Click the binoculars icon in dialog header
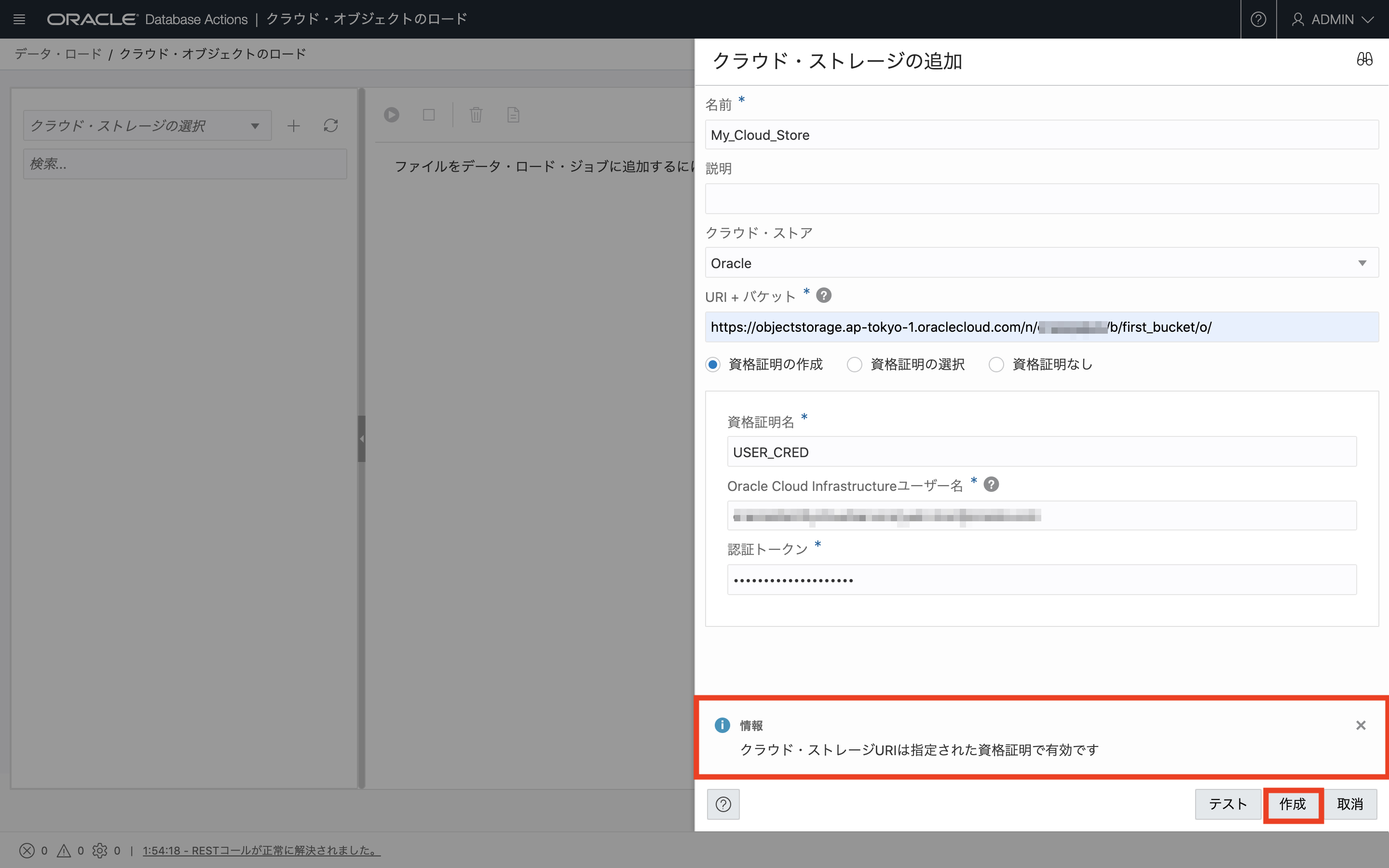The image size is (1389, 868). pyautogui.click(x=1364, y=59)
